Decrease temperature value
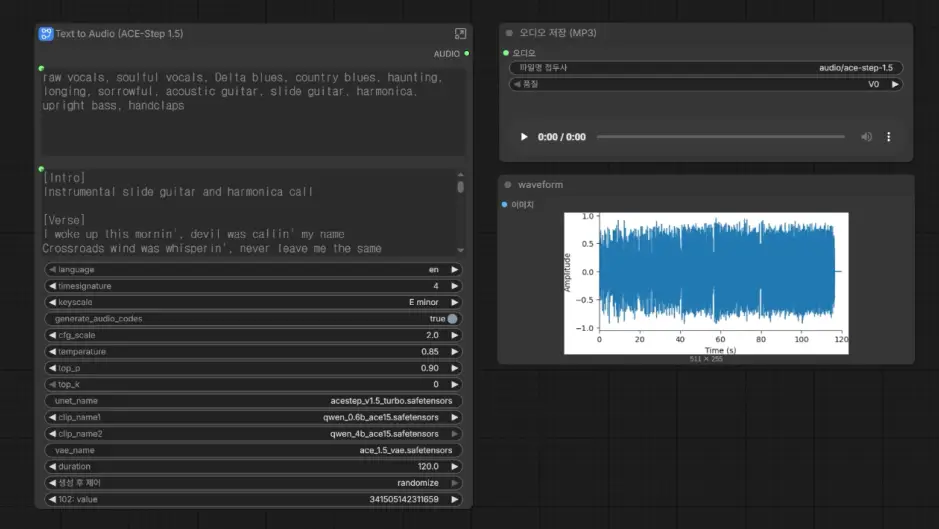 (52, 352)
